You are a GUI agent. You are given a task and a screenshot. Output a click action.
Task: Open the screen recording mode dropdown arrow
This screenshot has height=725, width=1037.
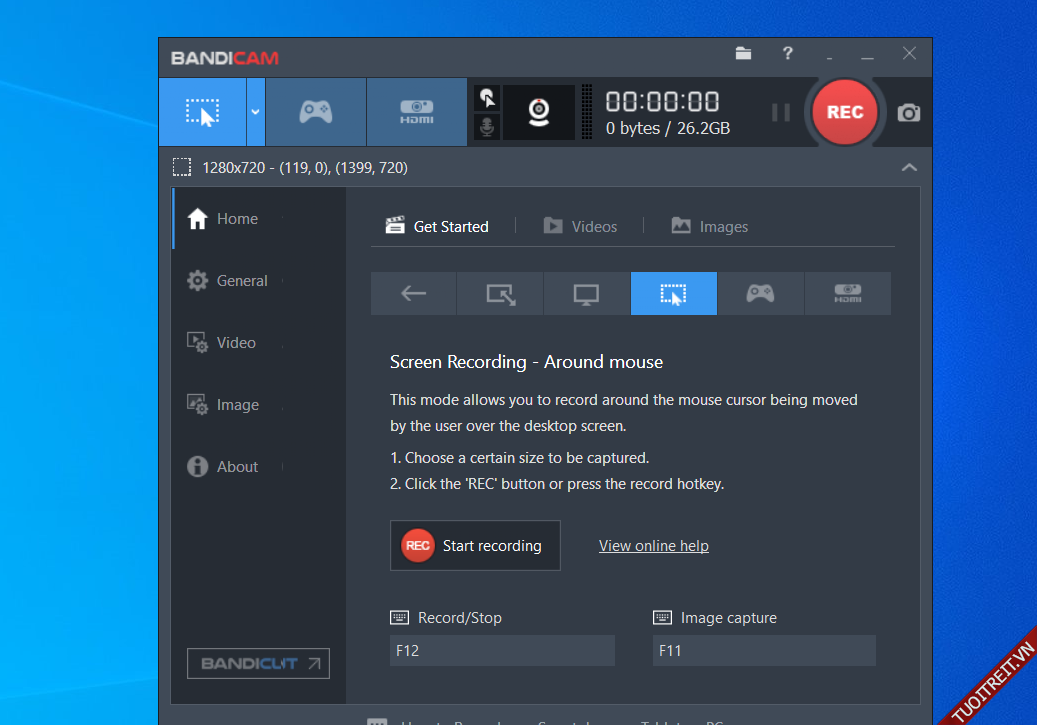click(255, 112)
